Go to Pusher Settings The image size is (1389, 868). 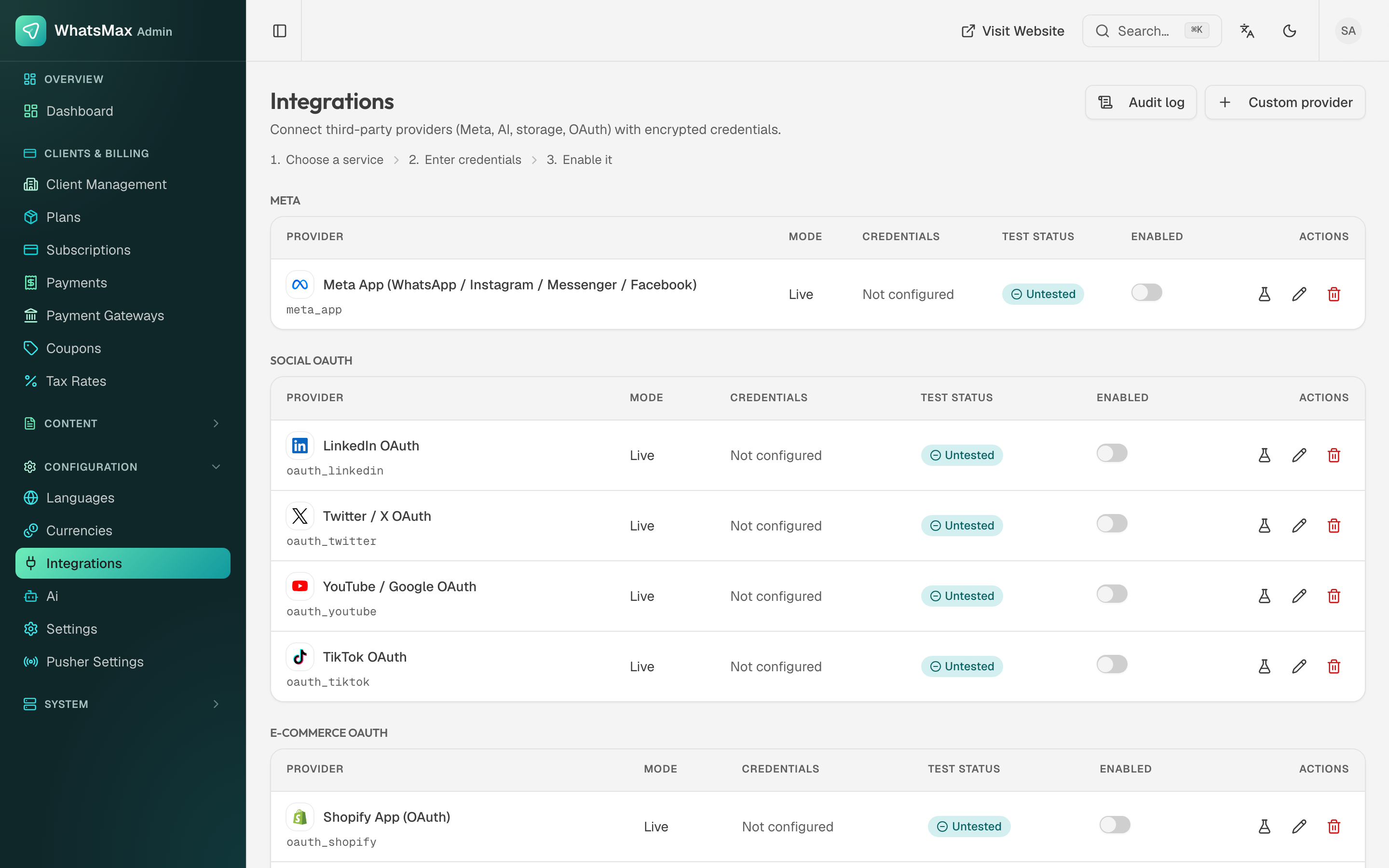[123, 661]
